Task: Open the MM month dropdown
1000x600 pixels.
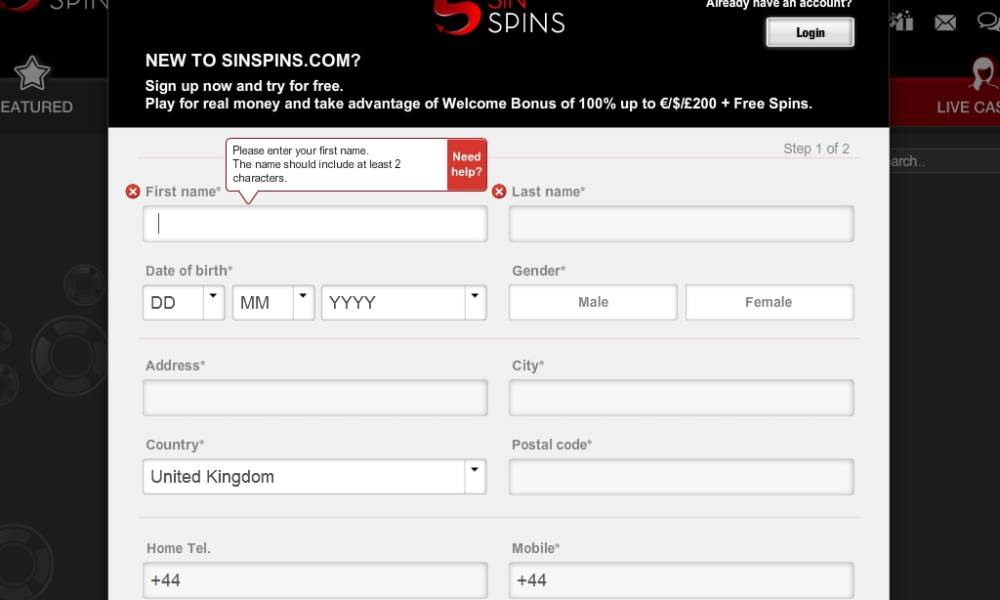Action: [273, 302]
